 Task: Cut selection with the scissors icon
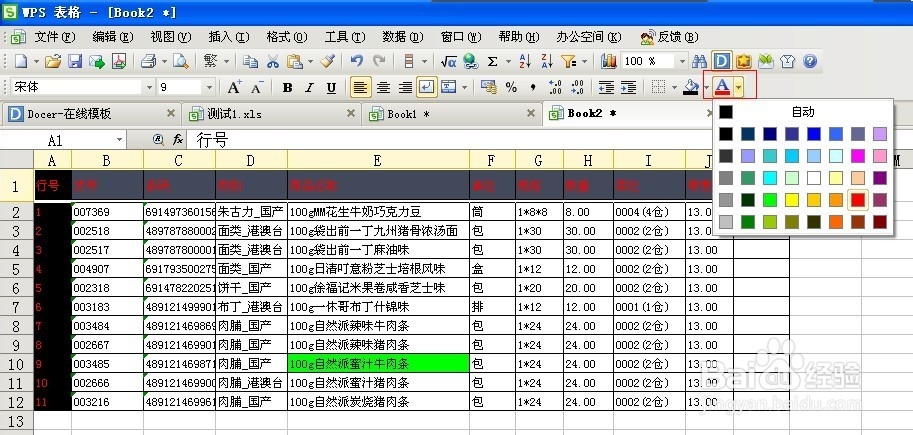point(273,61)
